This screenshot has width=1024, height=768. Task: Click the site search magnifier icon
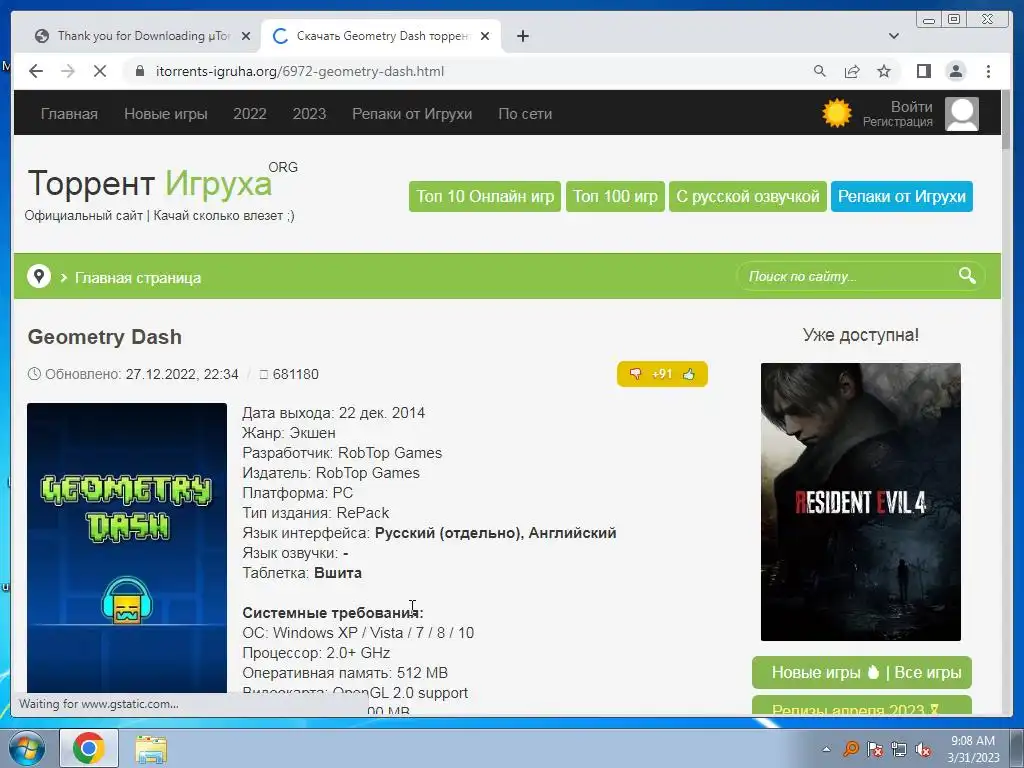tap(967, 276)
